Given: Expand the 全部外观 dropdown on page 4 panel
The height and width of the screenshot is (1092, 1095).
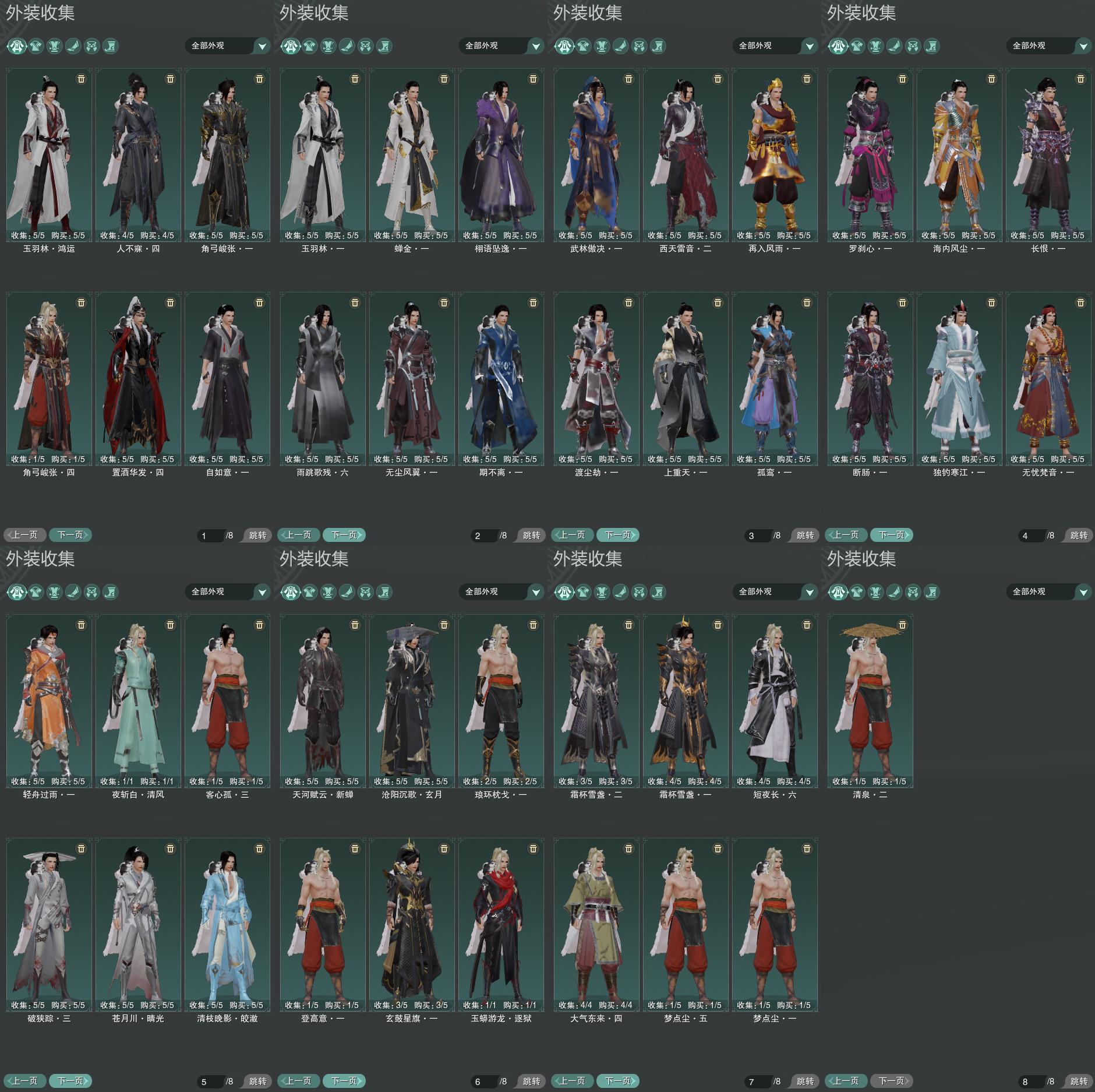Looking at the screenshot, I should pos(1049,45).
